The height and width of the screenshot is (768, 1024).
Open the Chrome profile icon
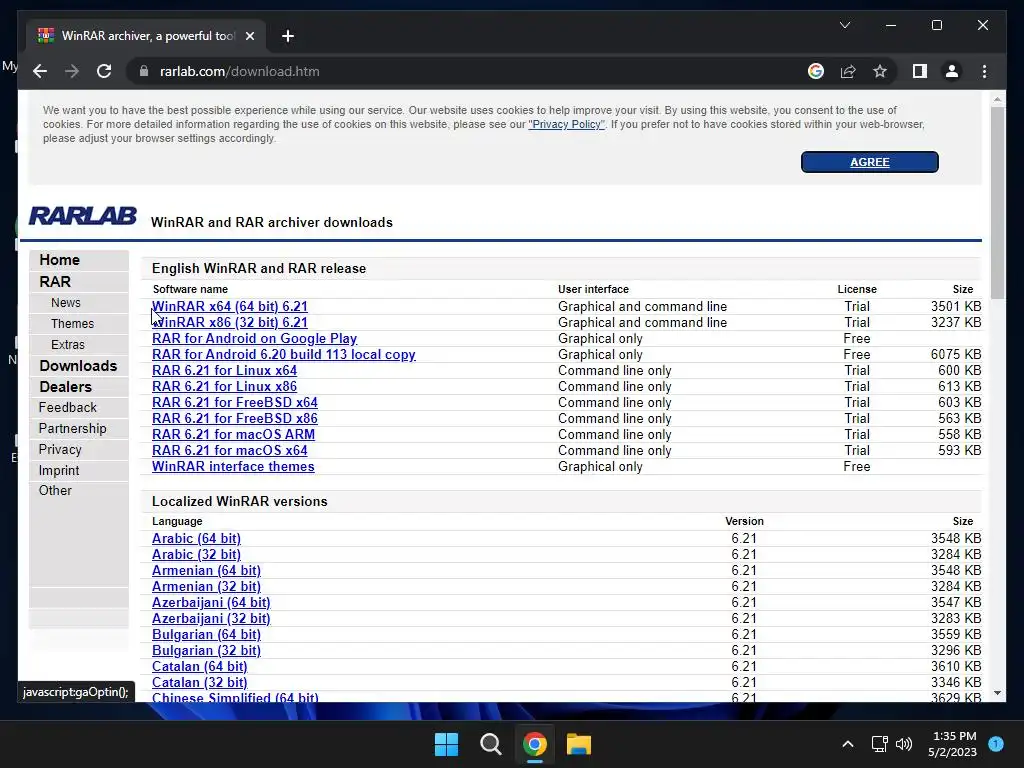952,71
